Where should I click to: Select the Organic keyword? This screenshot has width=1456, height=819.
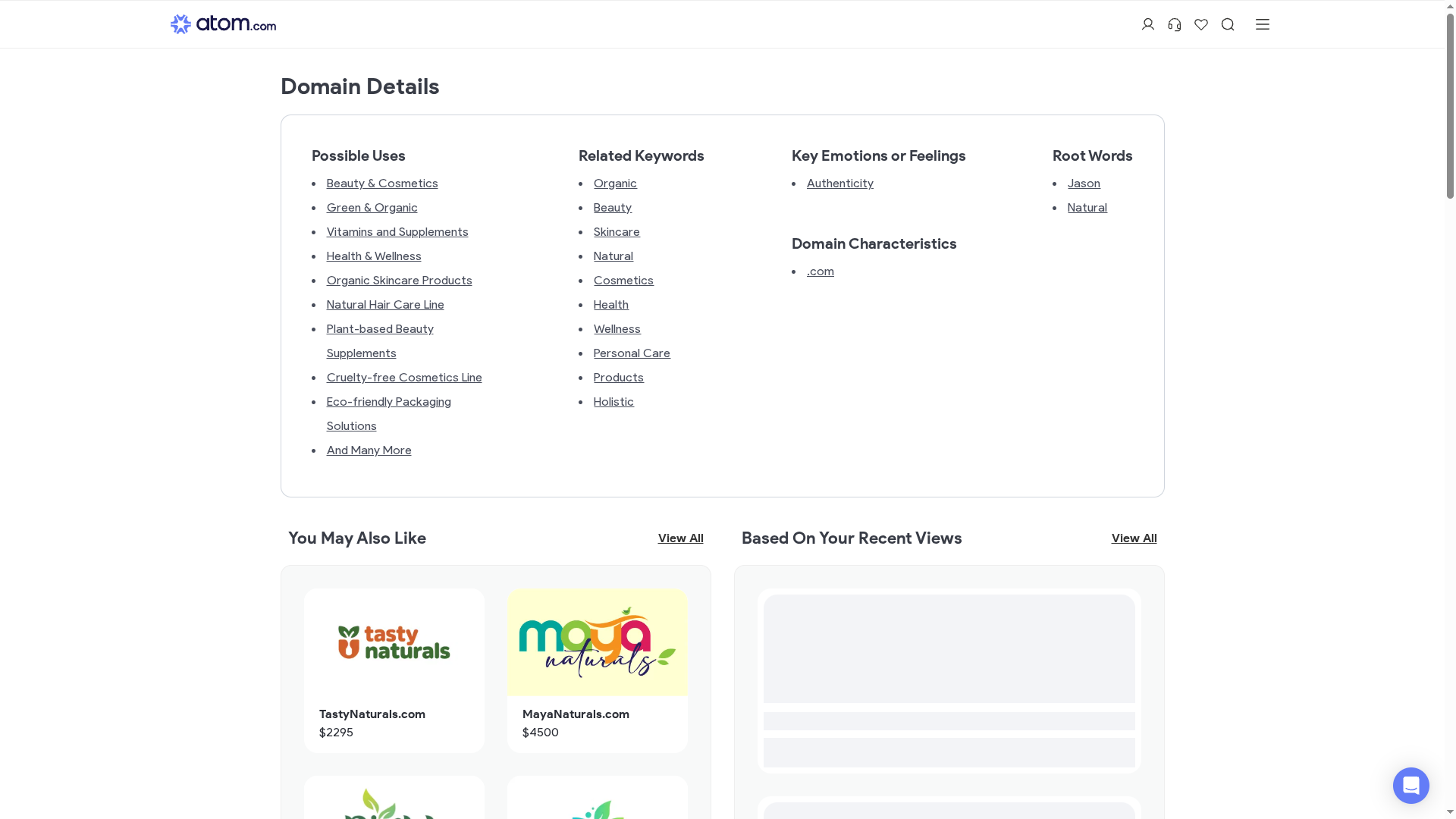tap(615, 184)
